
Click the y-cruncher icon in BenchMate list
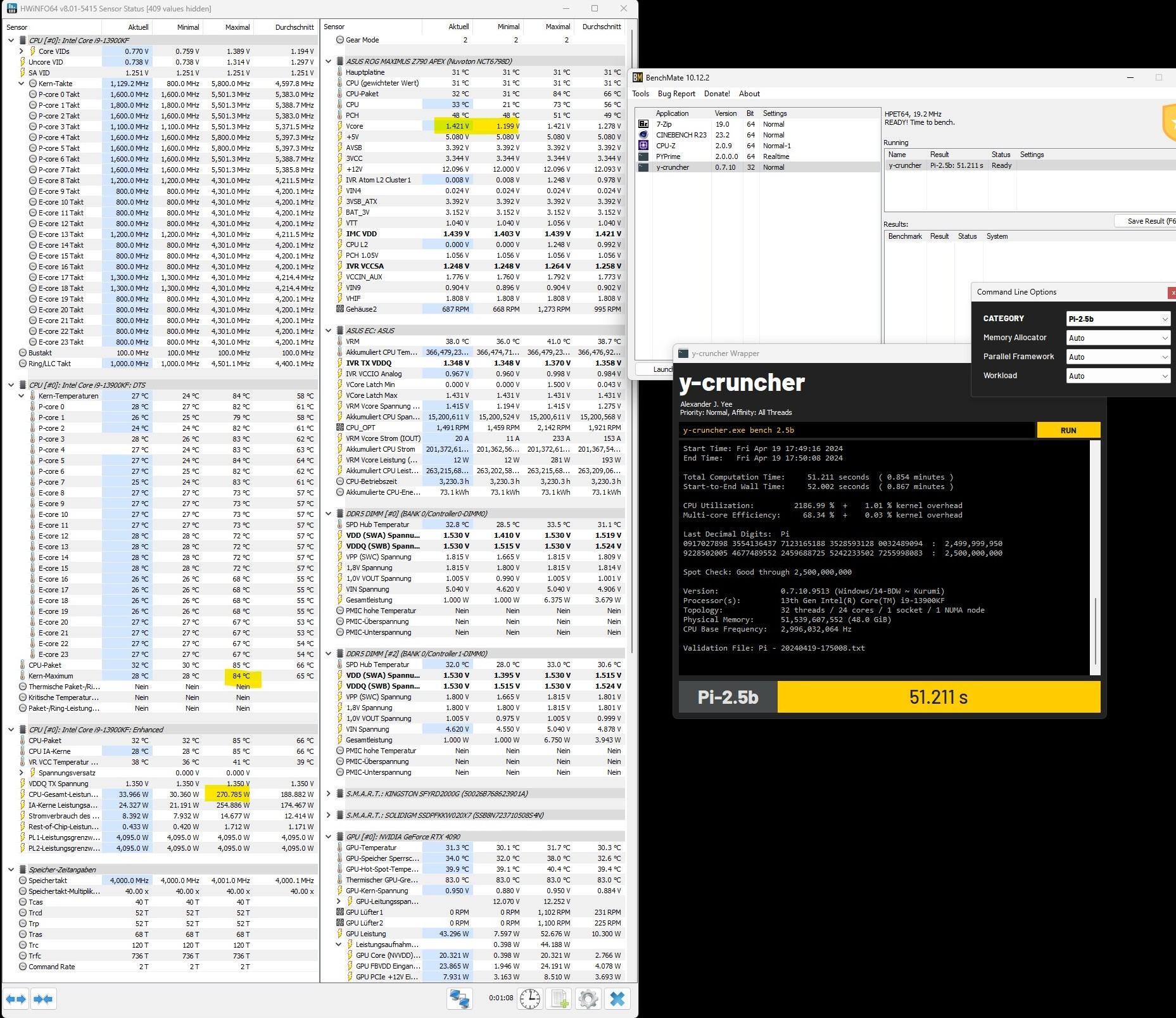tap(643, 167)
